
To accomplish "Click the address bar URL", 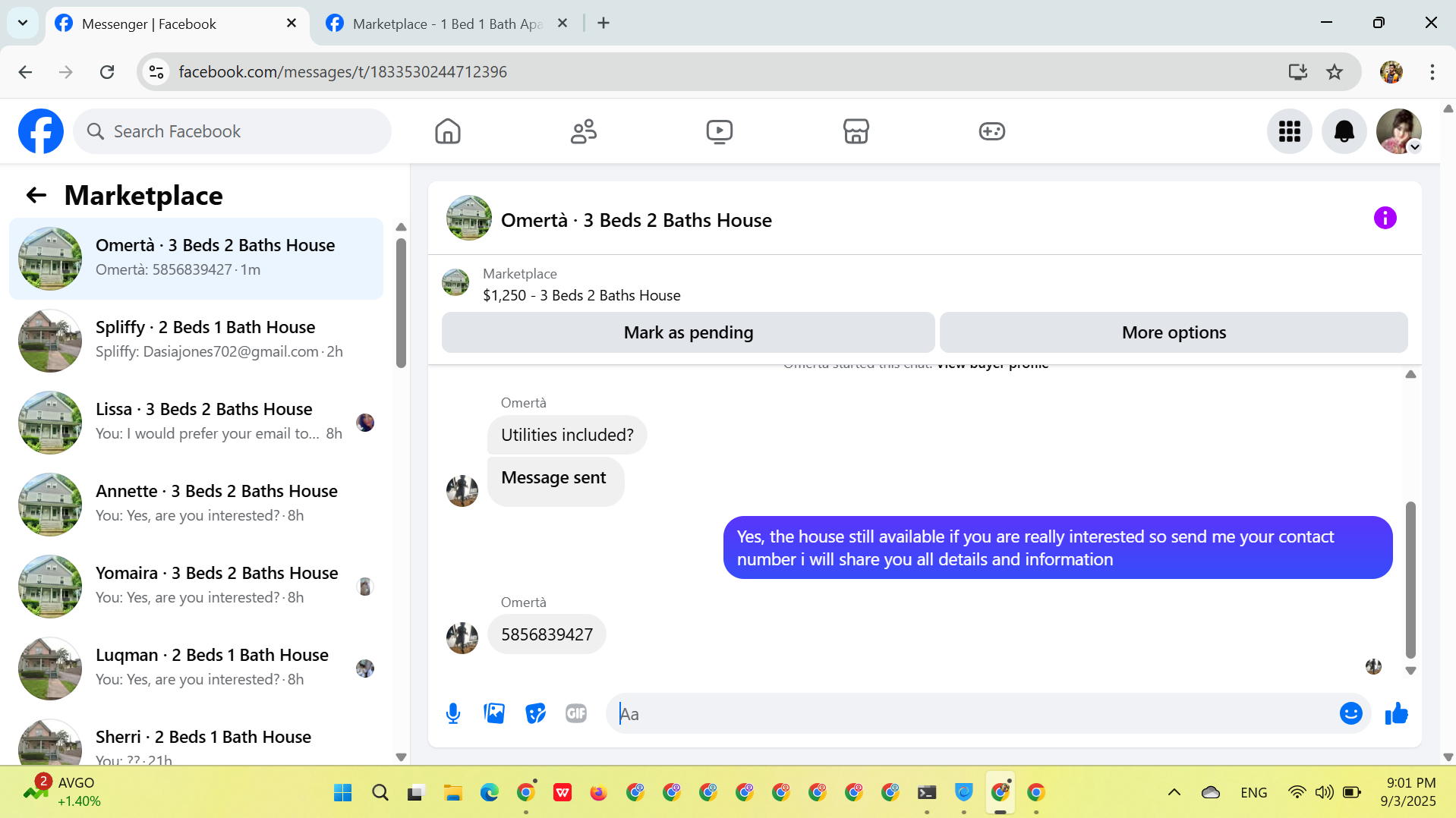I will point(343,72).
